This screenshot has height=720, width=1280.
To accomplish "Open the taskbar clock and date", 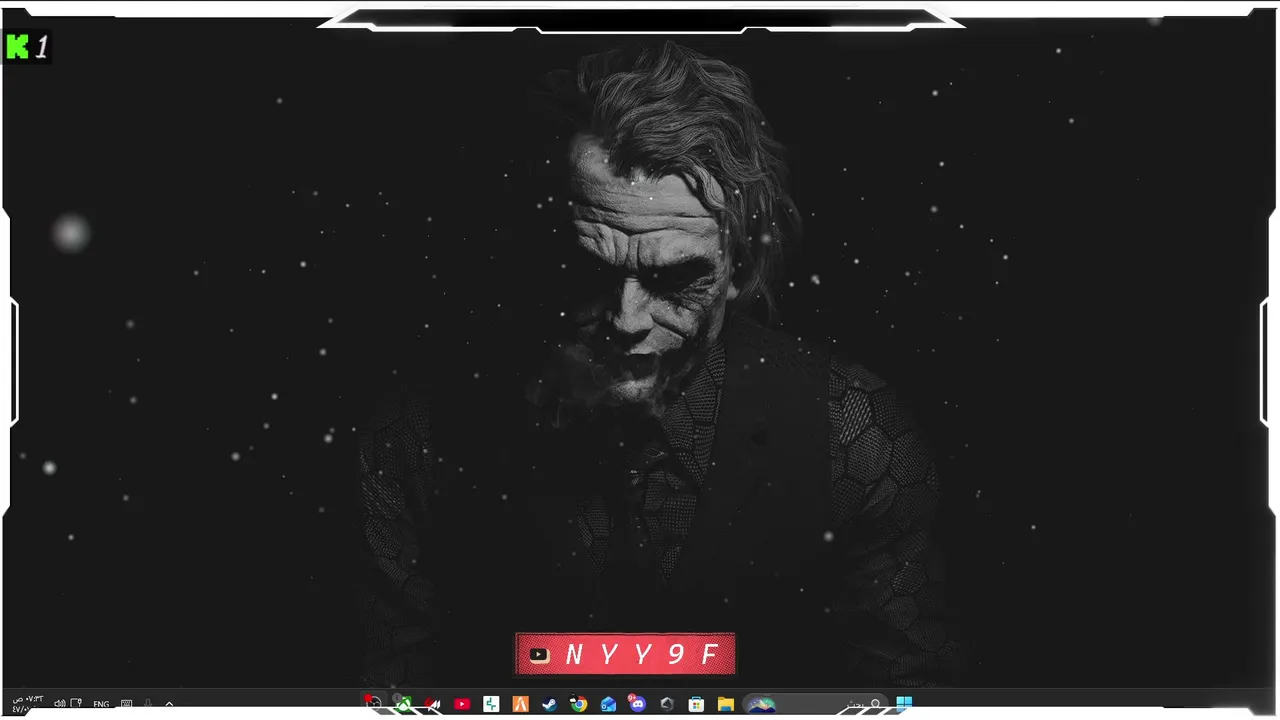I will [x=28, y=704].
